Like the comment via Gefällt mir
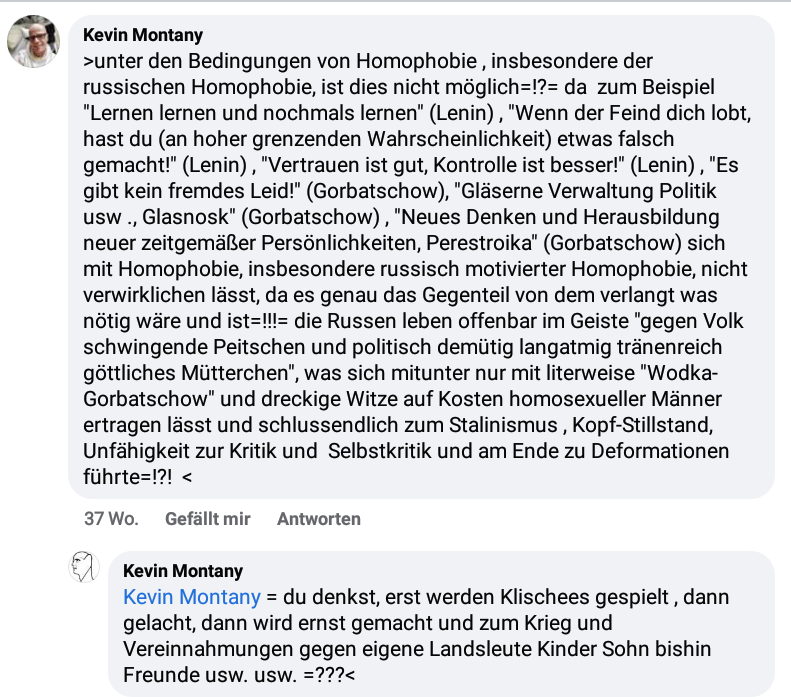 (x=207, y=519)
